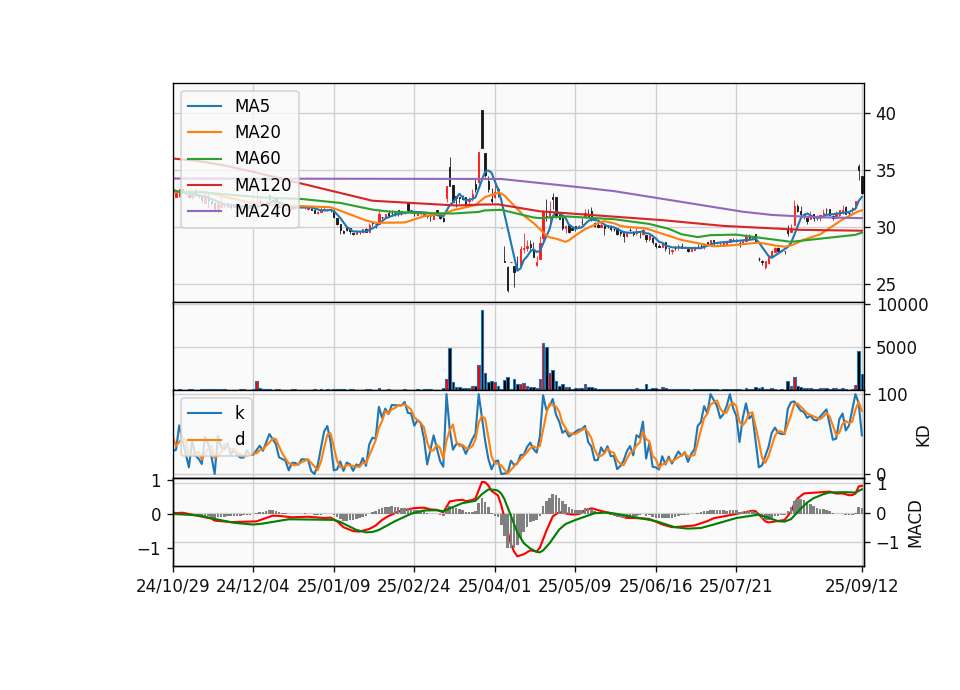Click the left MACD axis value 0
Image resolution: width=960 pixels, height=690 pixels.
point(157,515)
